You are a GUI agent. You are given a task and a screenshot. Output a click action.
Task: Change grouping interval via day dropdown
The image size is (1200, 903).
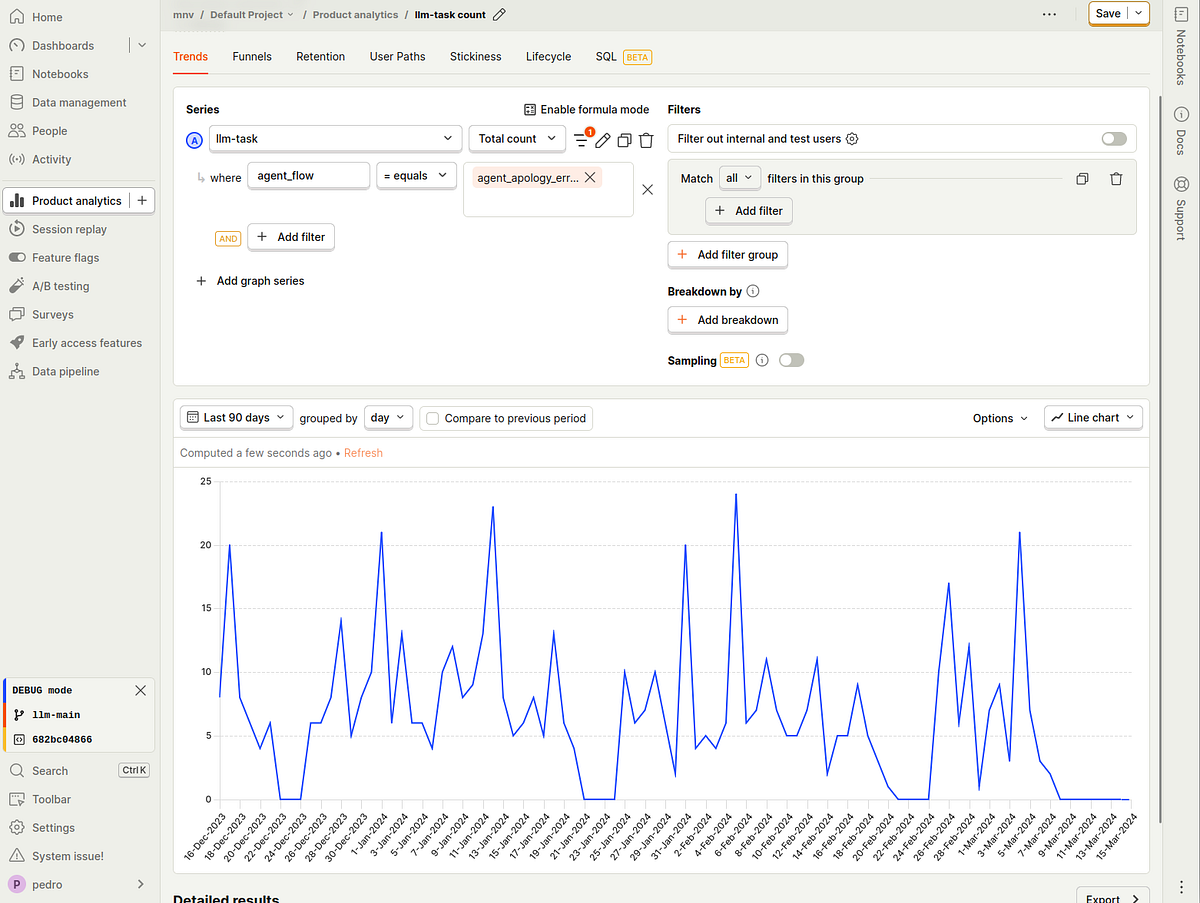pyautogui.click(x=388, y=417)
